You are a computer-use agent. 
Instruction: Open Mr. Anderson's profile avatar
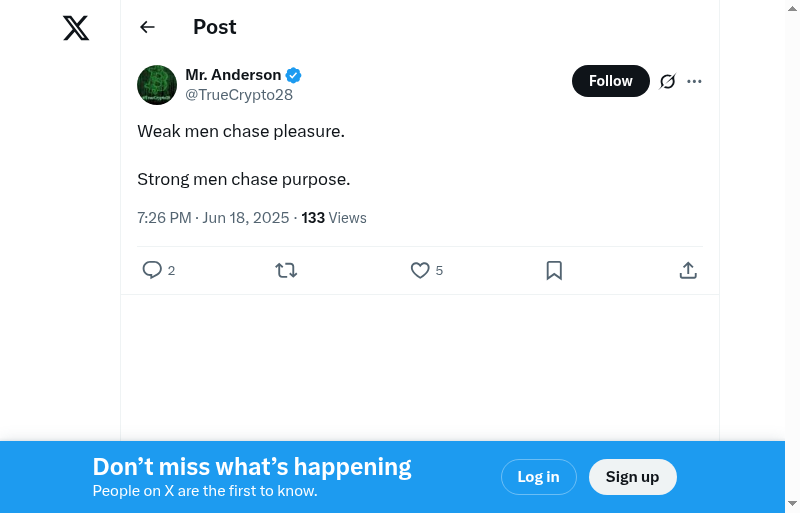click(157, 85)
